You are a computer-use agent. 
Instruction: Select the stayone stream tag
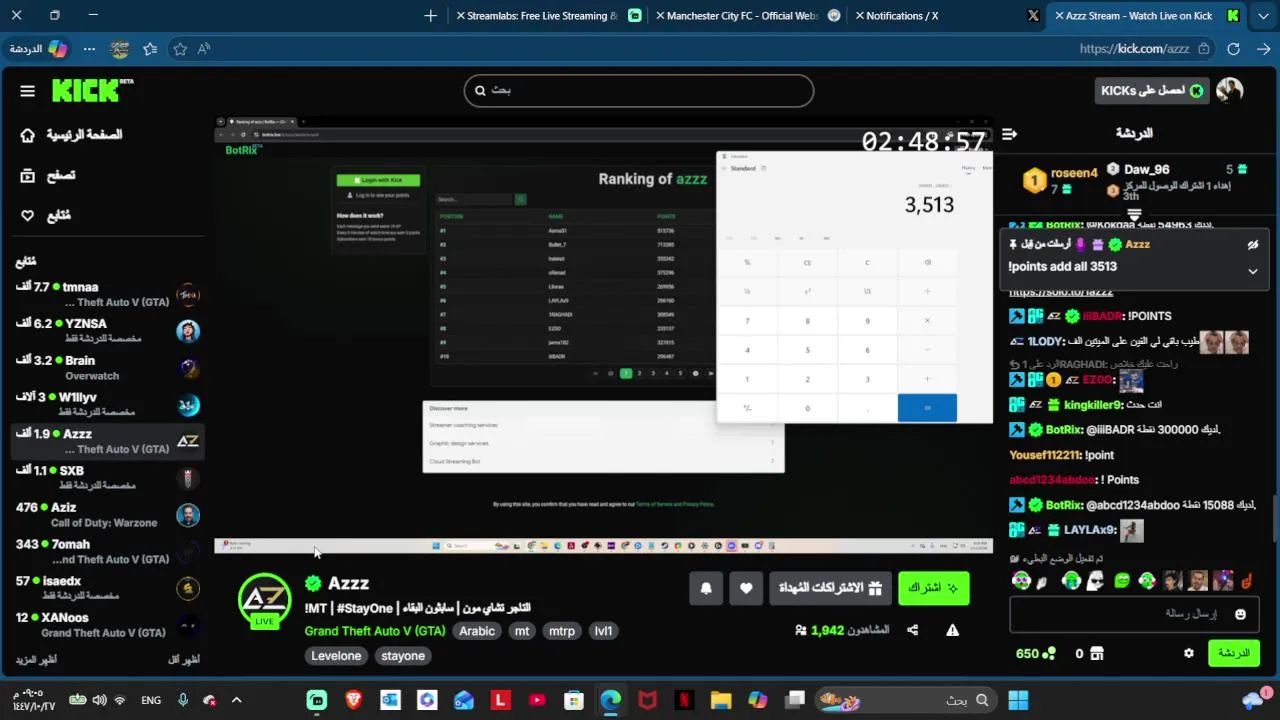(403, 656)
